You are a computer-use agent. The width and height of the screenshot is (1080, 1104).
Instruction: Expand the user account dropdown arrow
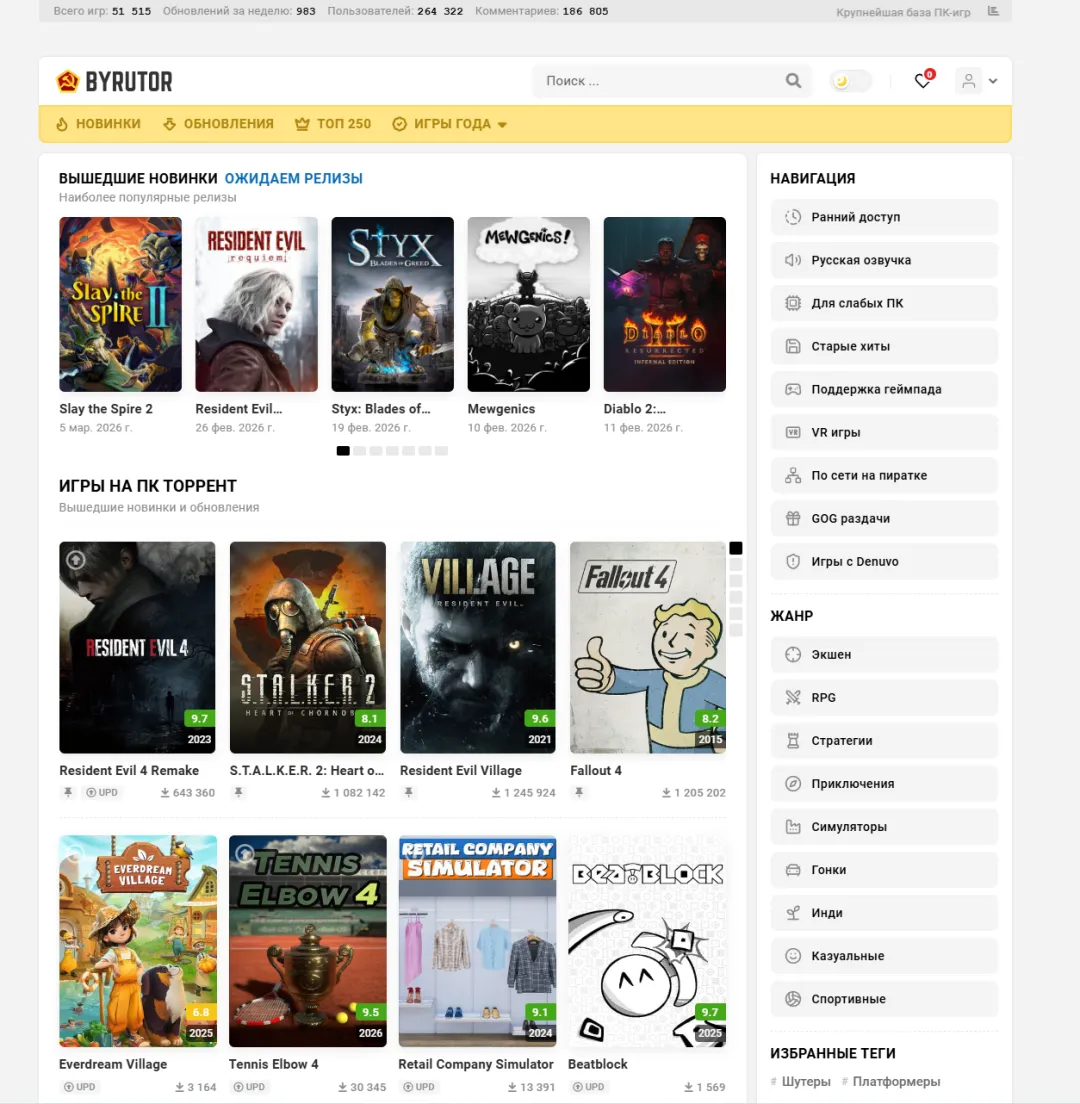pos(993,81)
